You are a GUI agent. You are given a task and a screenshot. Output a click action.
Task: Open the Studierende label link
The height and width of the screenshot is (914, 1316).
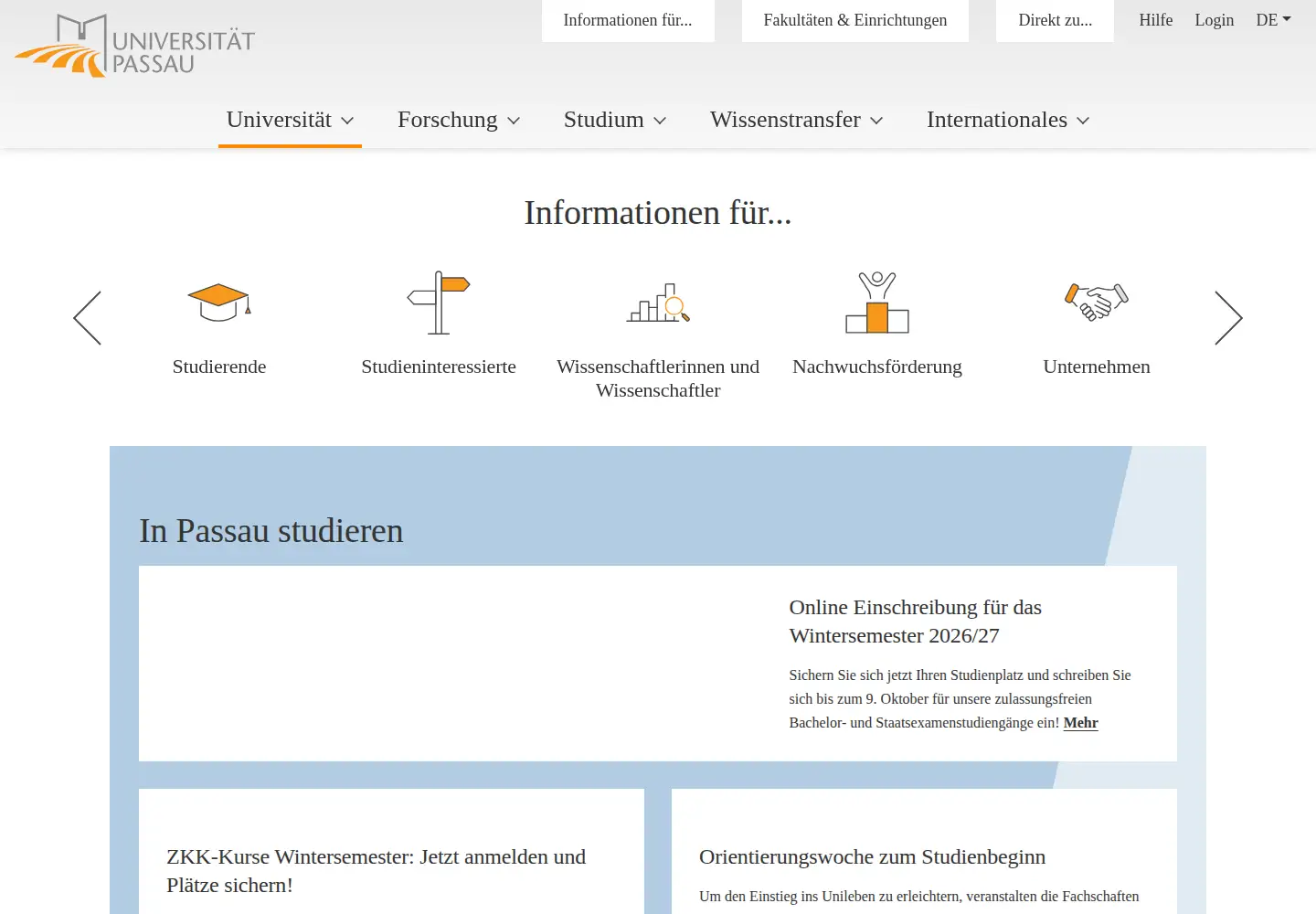219,367
